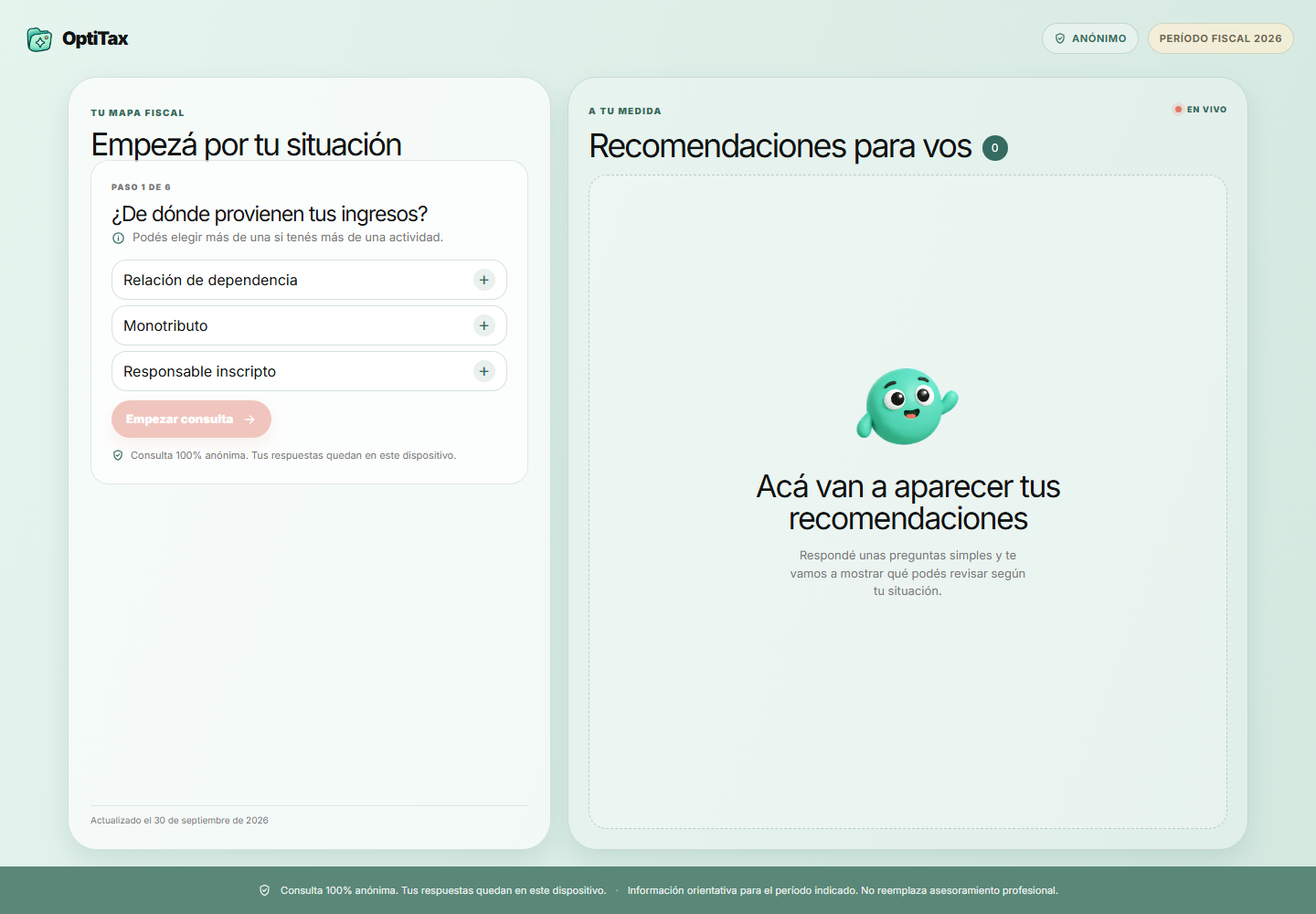Click the green mascot character illustration

(x=907, y=407)
